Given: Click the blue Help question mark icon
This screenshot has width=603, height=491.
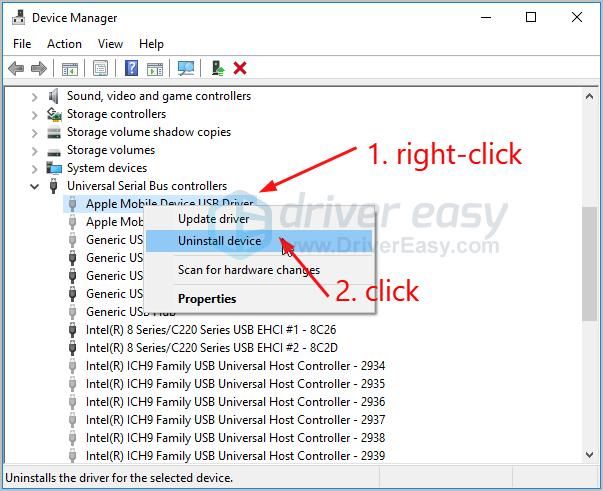Looking at the screenshot, I should [x=131, y=68].
